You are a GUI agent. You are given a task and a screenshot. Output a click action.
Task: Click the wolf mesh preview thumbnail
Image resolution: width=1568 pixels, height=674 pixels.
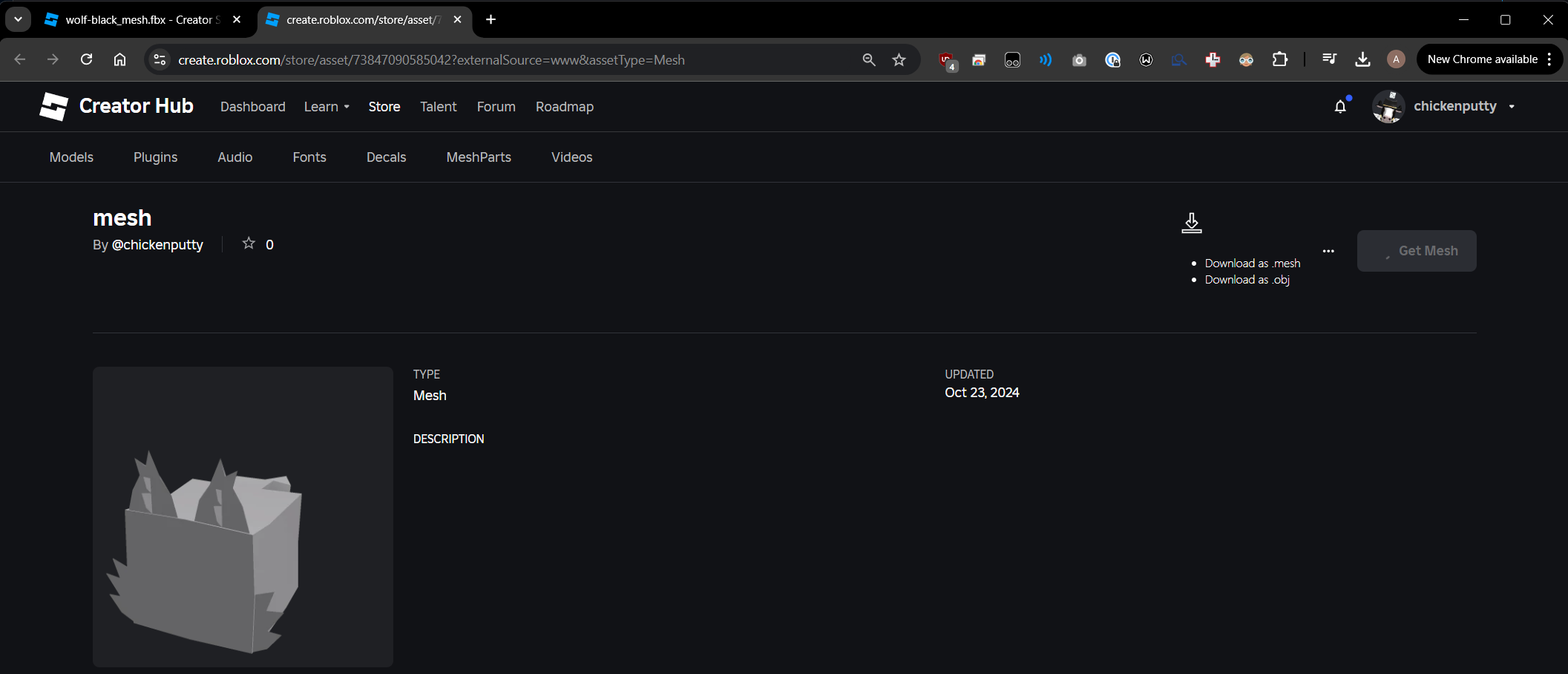243,517
